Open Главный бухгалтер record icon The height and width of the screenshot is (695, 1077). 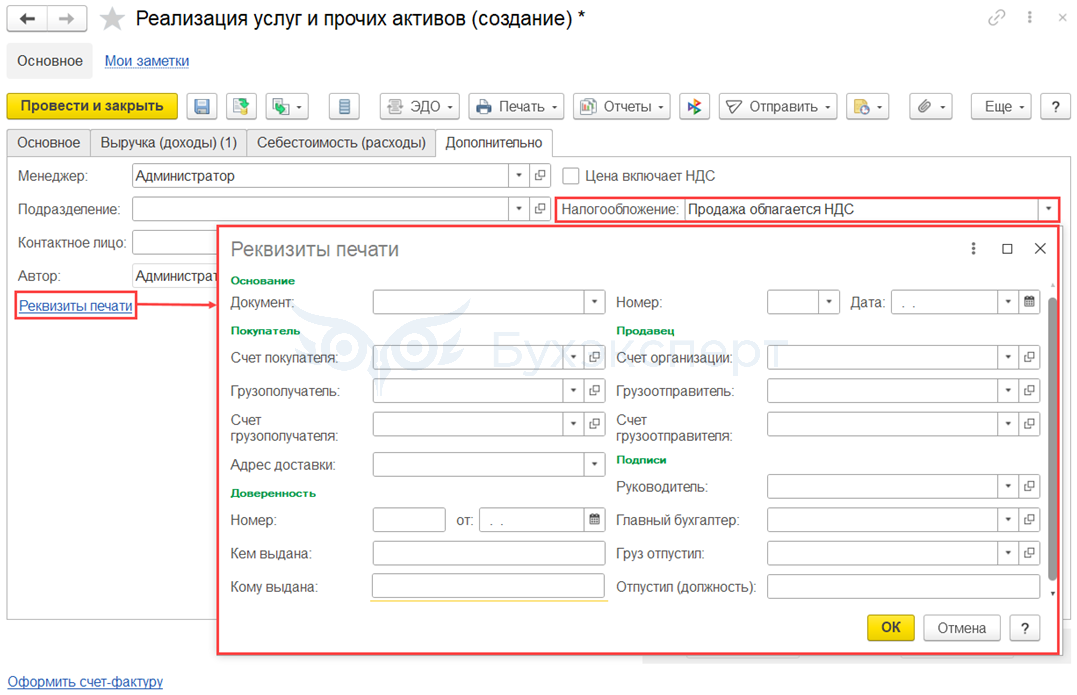click(x=1029, y=520)
